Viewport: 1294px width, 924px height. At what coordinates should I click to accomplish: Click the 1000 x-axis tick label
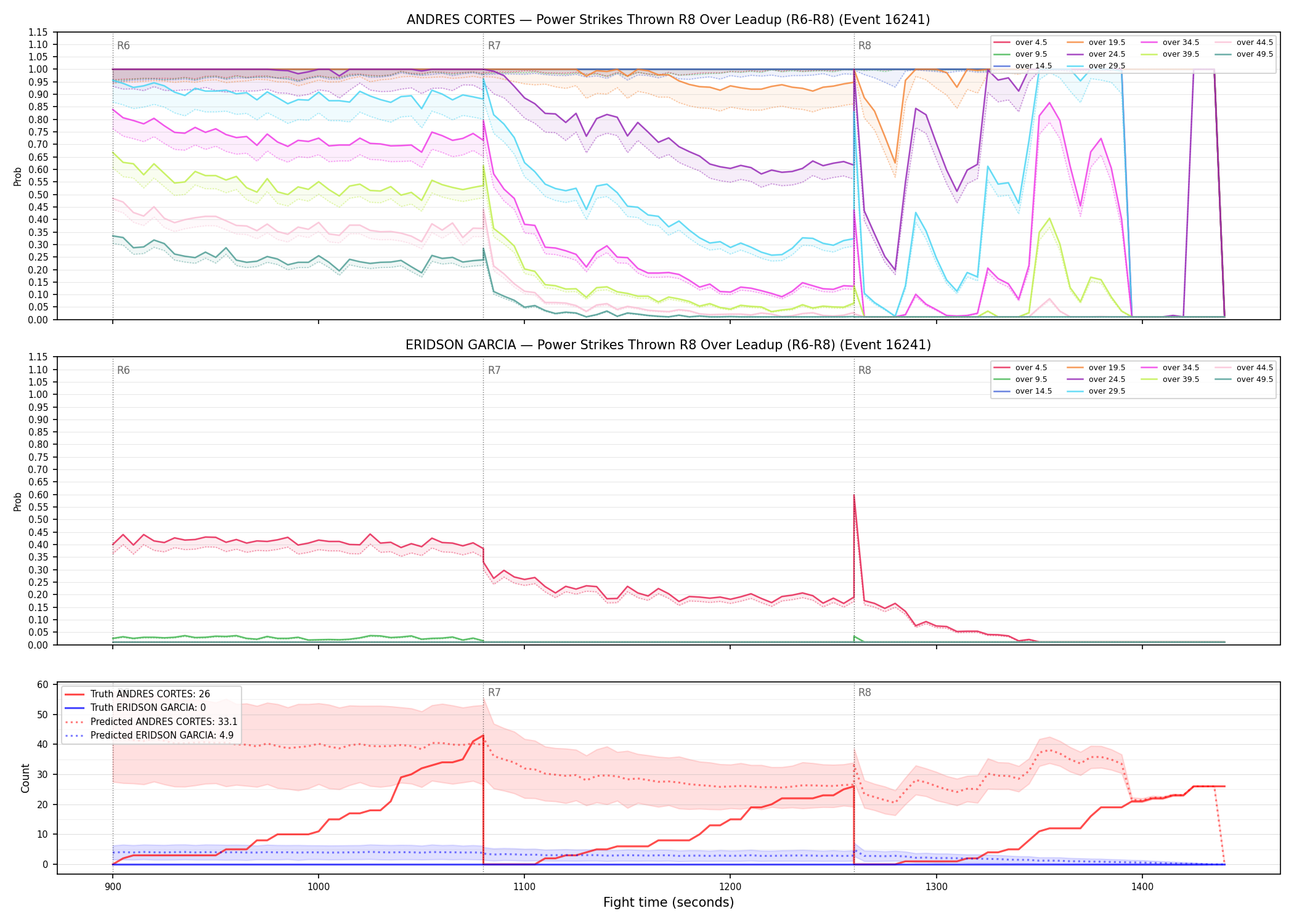[x=318, y=886]
